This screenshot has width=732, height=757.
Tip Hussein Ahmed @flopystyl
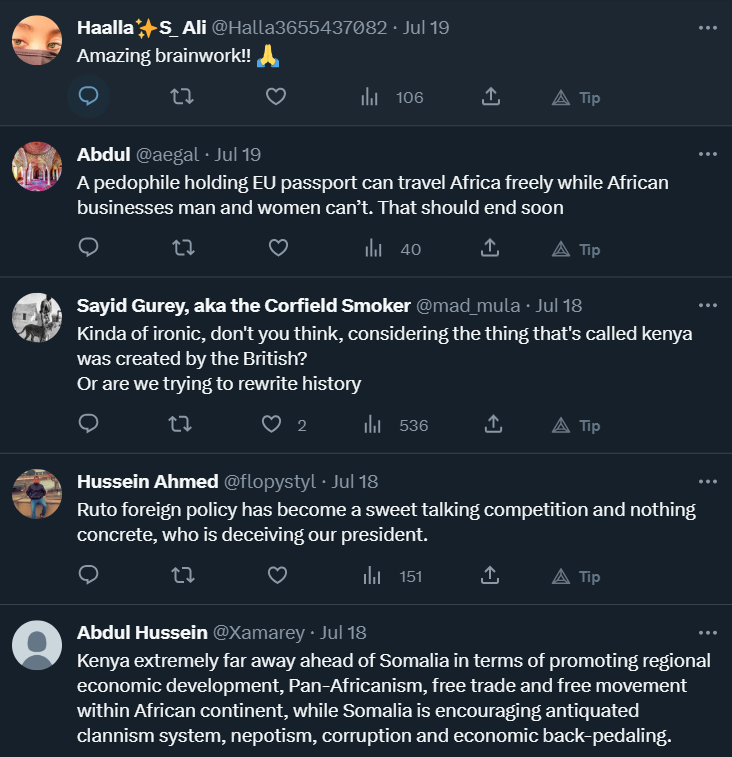coord(576,577)
